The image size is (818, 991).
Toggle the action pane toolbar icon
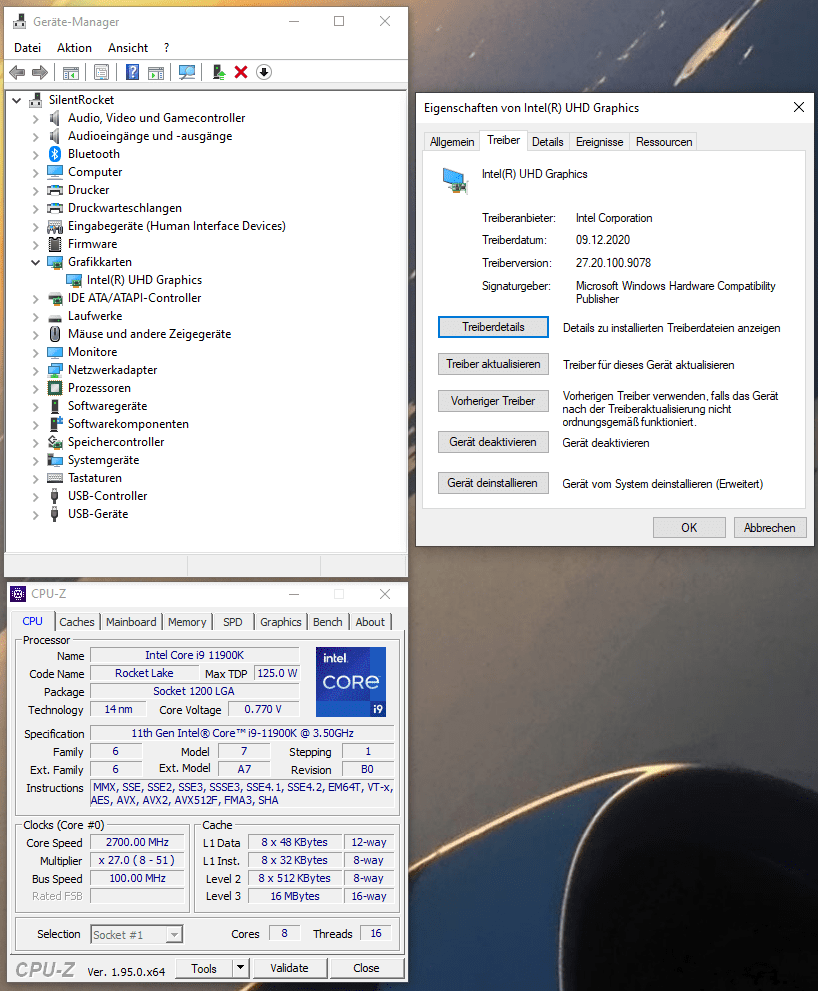coord(156,73)
